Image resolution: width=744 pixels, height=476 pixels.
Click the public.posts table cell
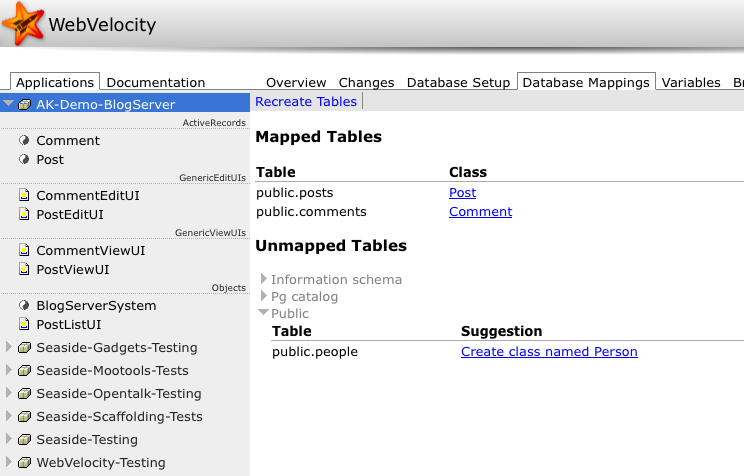point(295,193)
